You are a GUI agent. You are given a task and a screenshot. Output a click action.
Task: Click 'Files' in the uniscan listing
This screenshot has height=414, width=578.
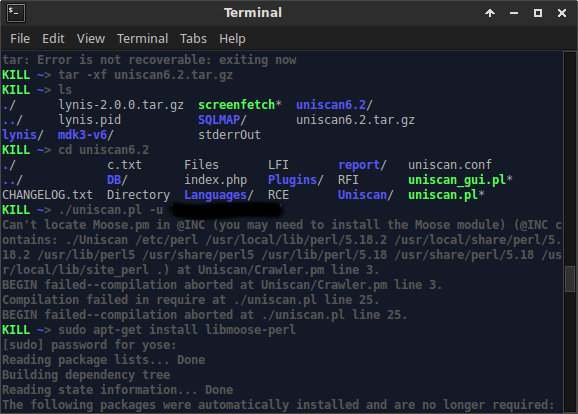201,165
